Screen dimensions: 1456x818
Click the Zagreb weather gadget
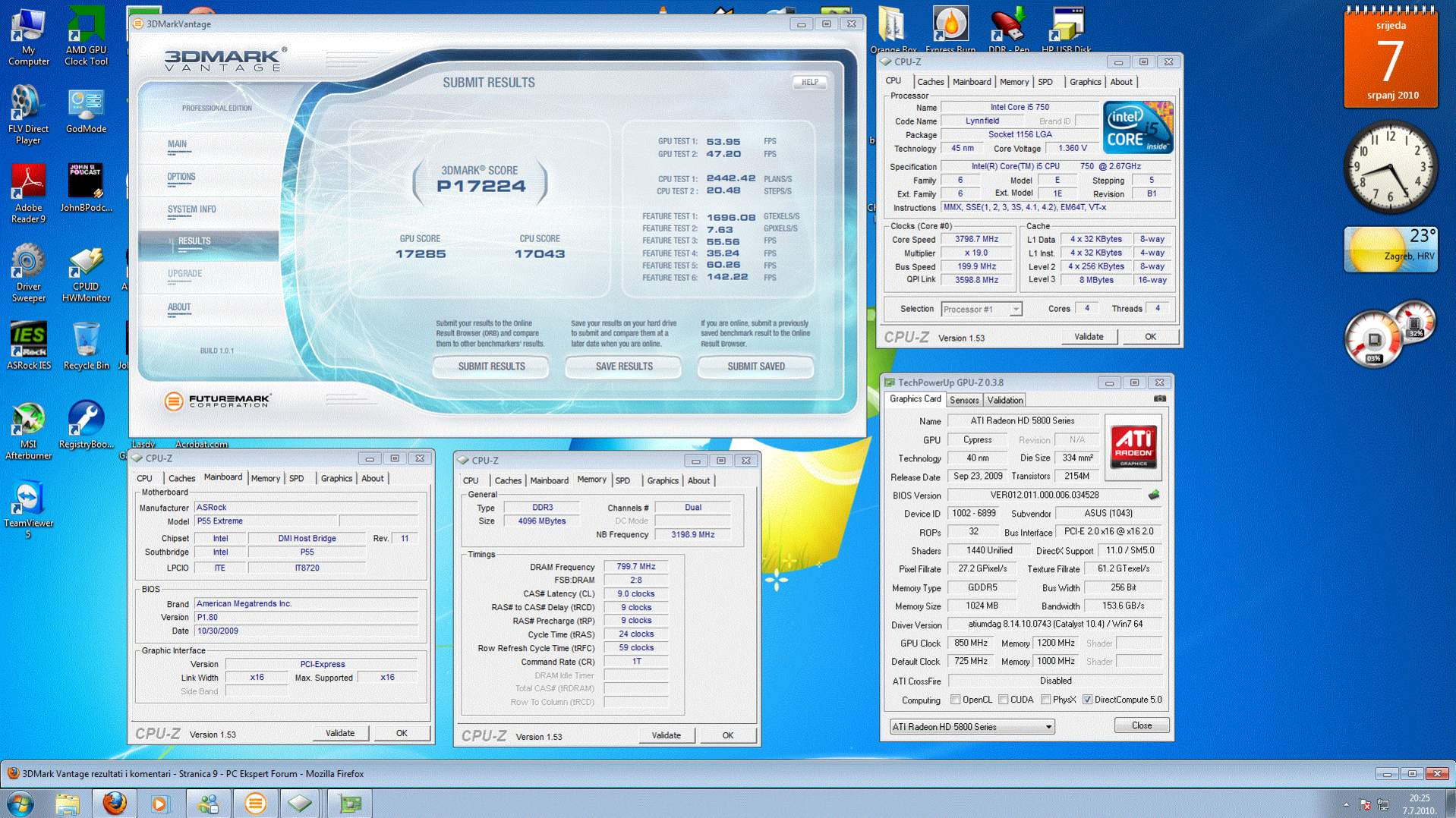(x=1390, y=249)
